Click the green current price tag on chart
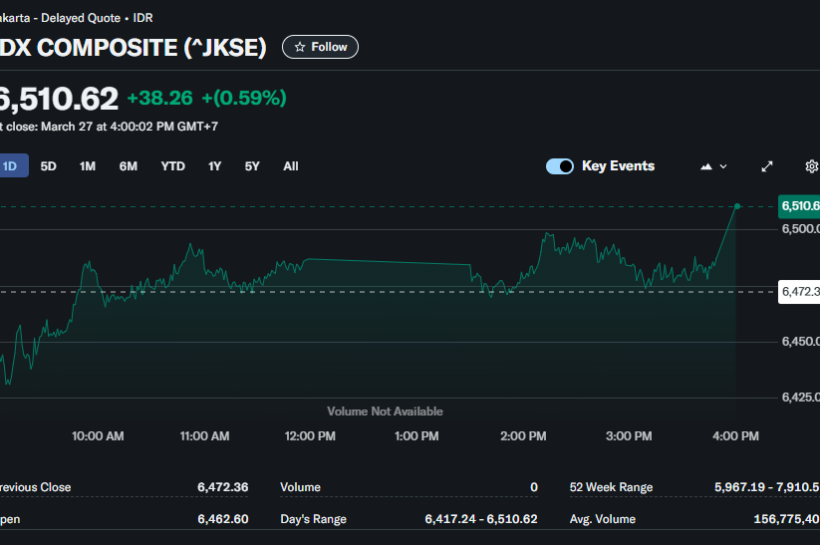The width and height of the screenshot is (820, 545). coord(799,206)
